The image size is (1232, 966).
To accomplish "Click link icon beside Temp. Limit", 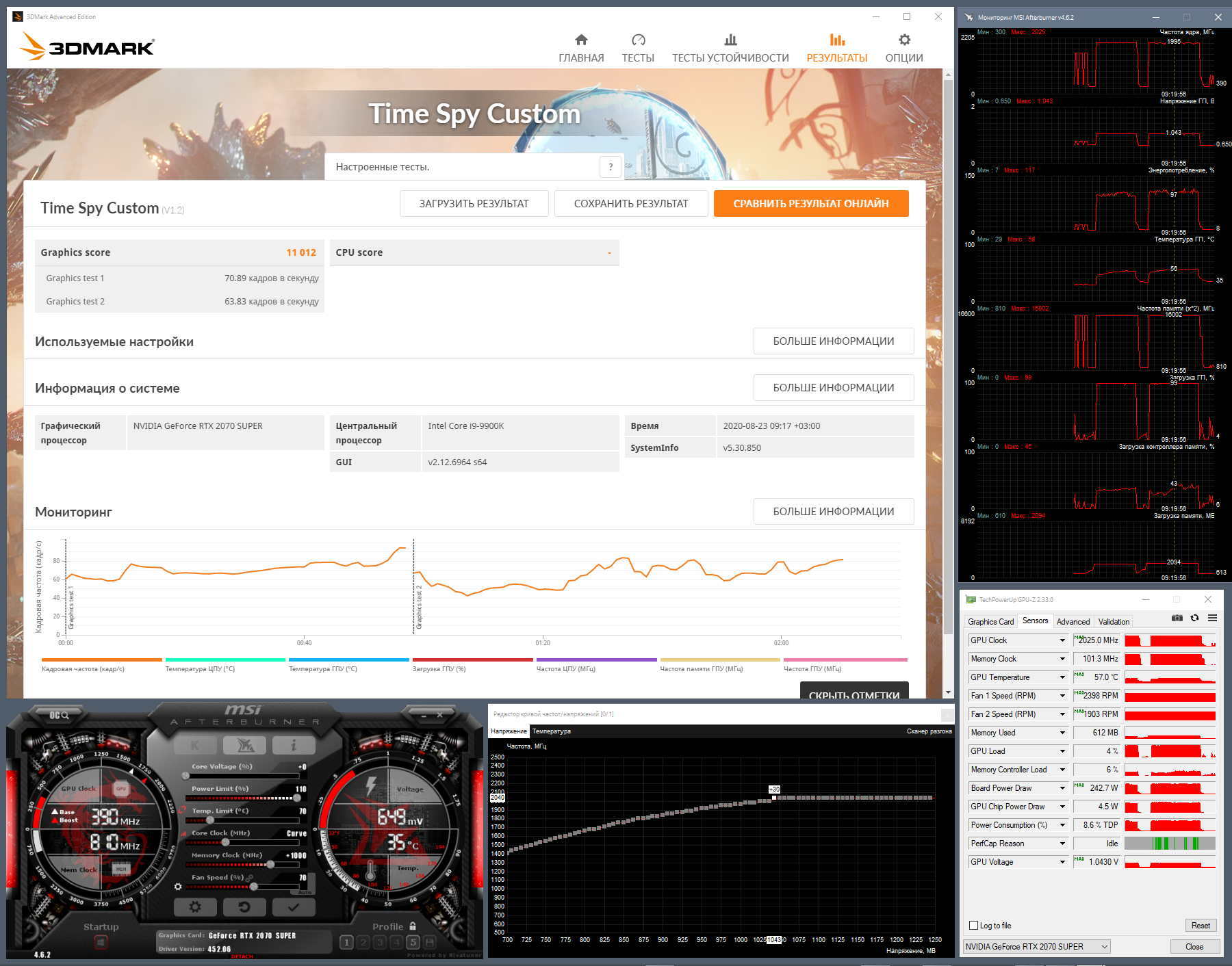I will [x=183, y=811].
